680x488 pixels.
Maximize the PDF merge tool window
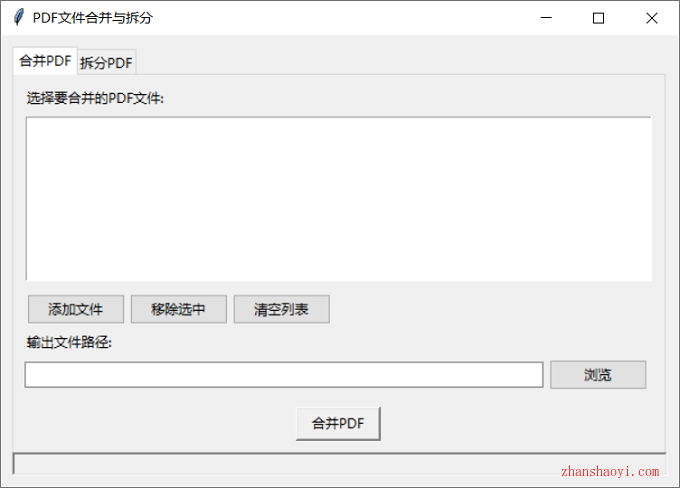(x=598, y=18)
